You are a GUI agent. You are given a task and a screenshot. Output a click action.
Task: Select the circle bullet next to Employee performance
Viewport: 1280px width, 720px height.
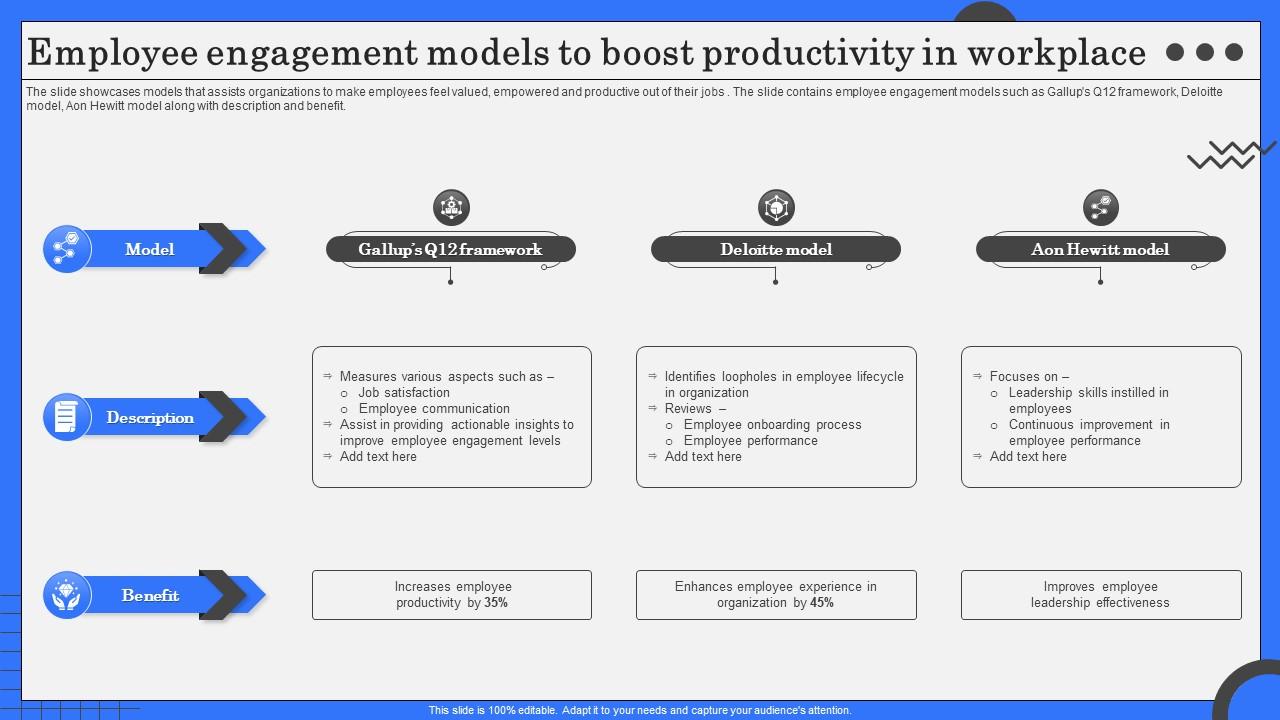[668, 440]
